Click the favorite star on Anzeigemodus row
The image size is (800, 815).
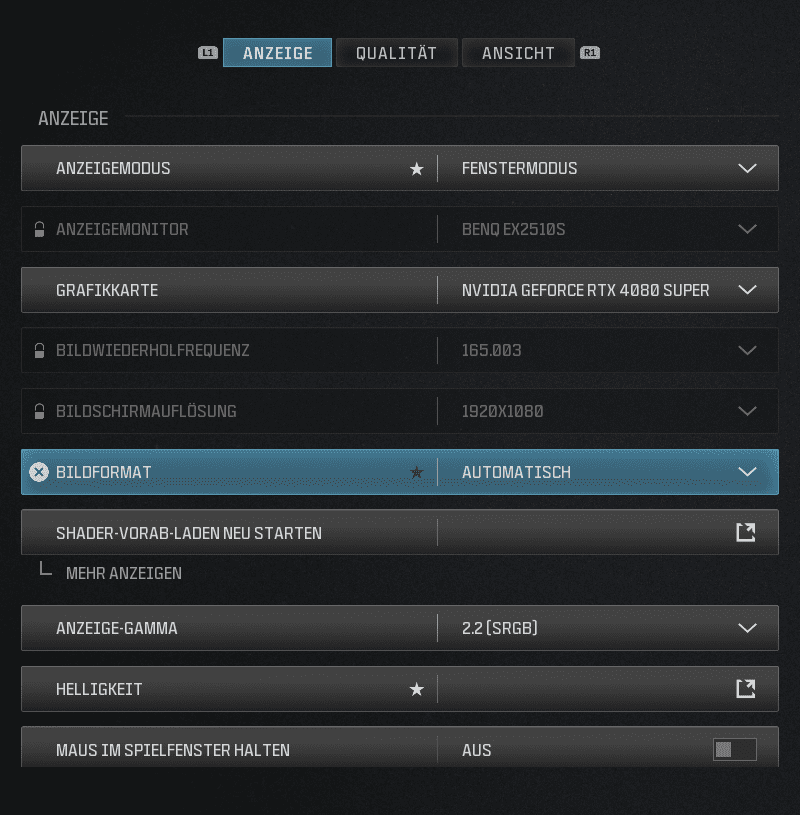click(x=416, y=168)
